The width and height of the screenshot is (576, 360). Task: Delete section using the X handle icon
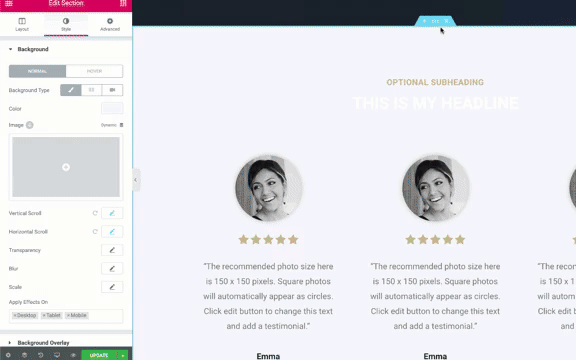coord(446,21)
